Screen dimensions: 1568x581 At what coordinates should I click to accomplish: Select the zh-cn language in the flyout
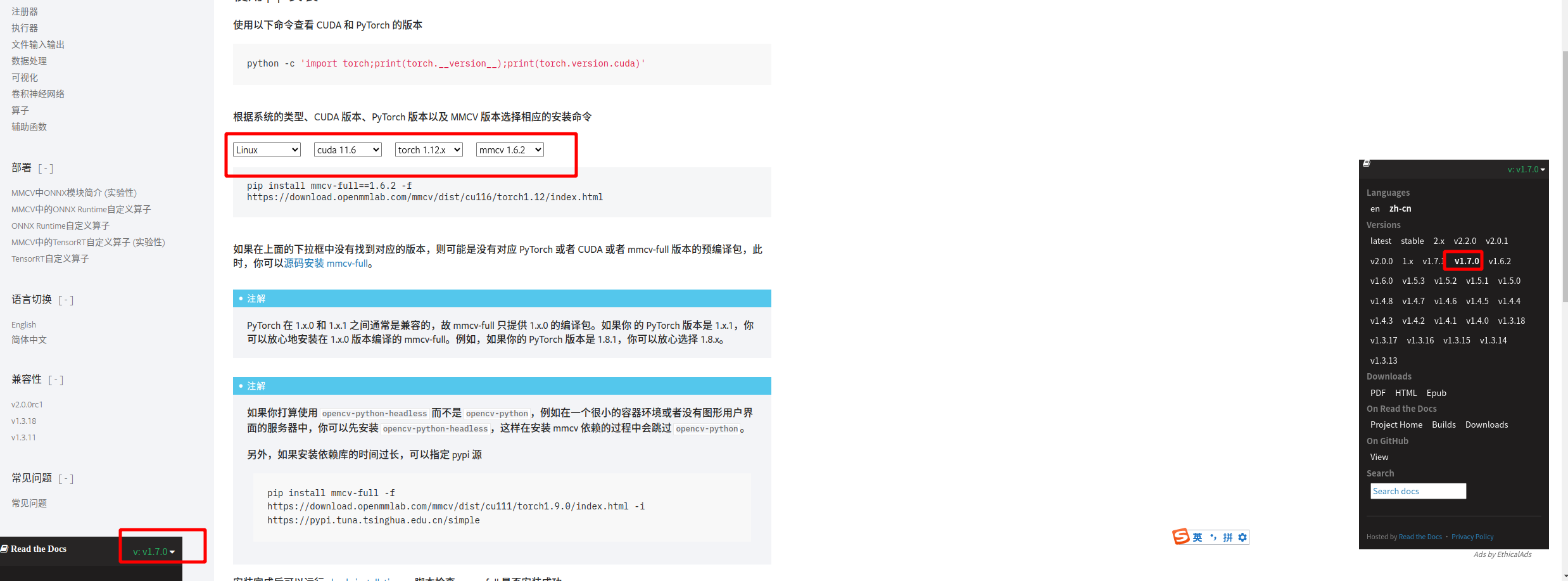[1400, 208]
